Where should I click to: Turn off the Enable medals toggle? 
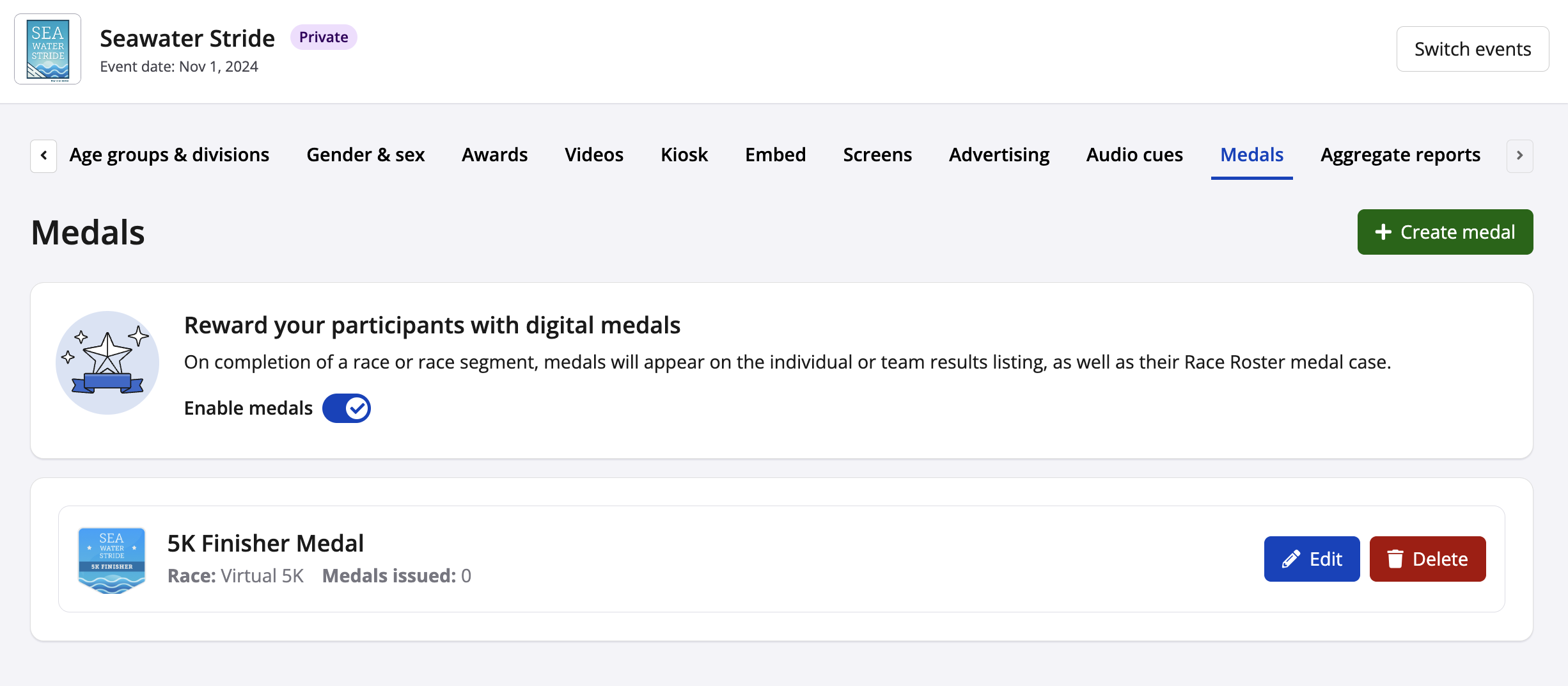(347, 408)
